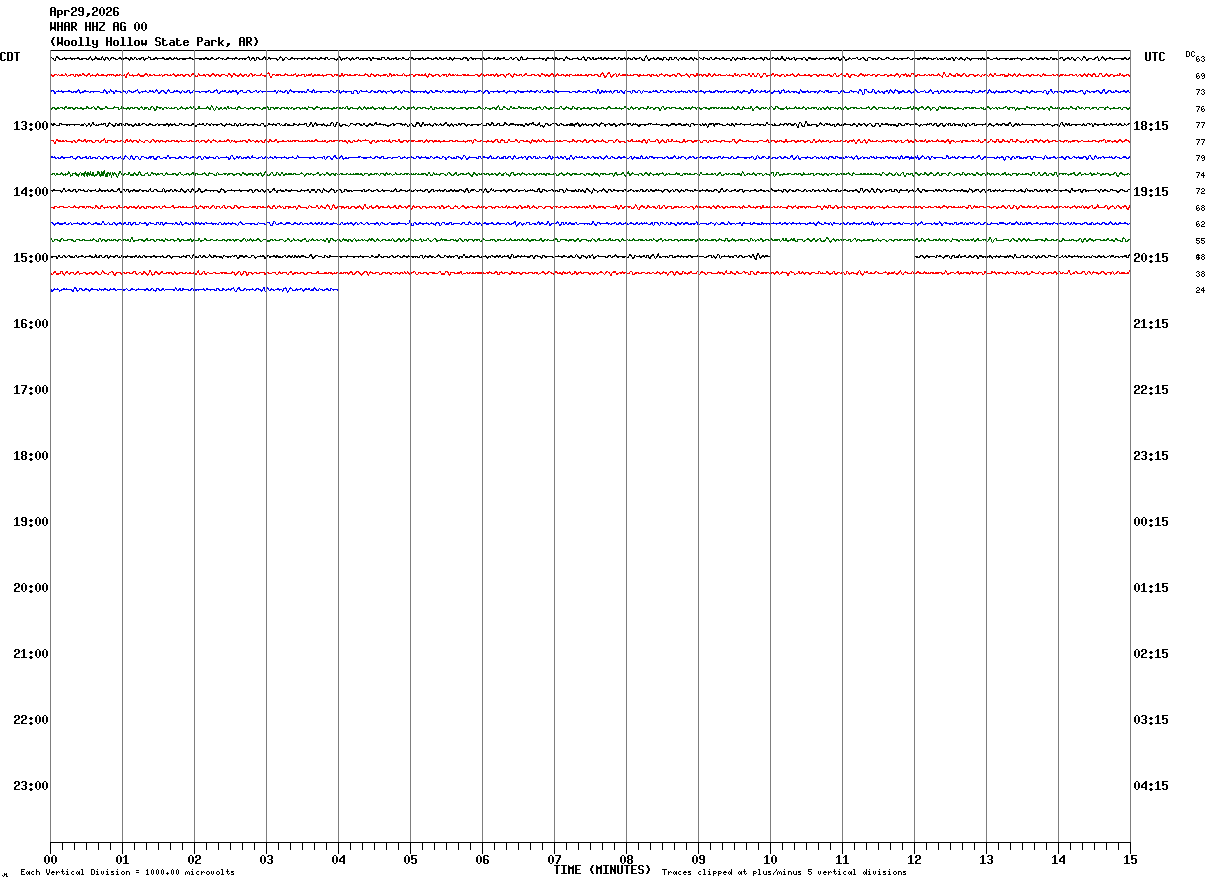The width and height of the screenshot is (1210, 886).
Task: Click minute axis label 00
Action: (x=50, y=860)
